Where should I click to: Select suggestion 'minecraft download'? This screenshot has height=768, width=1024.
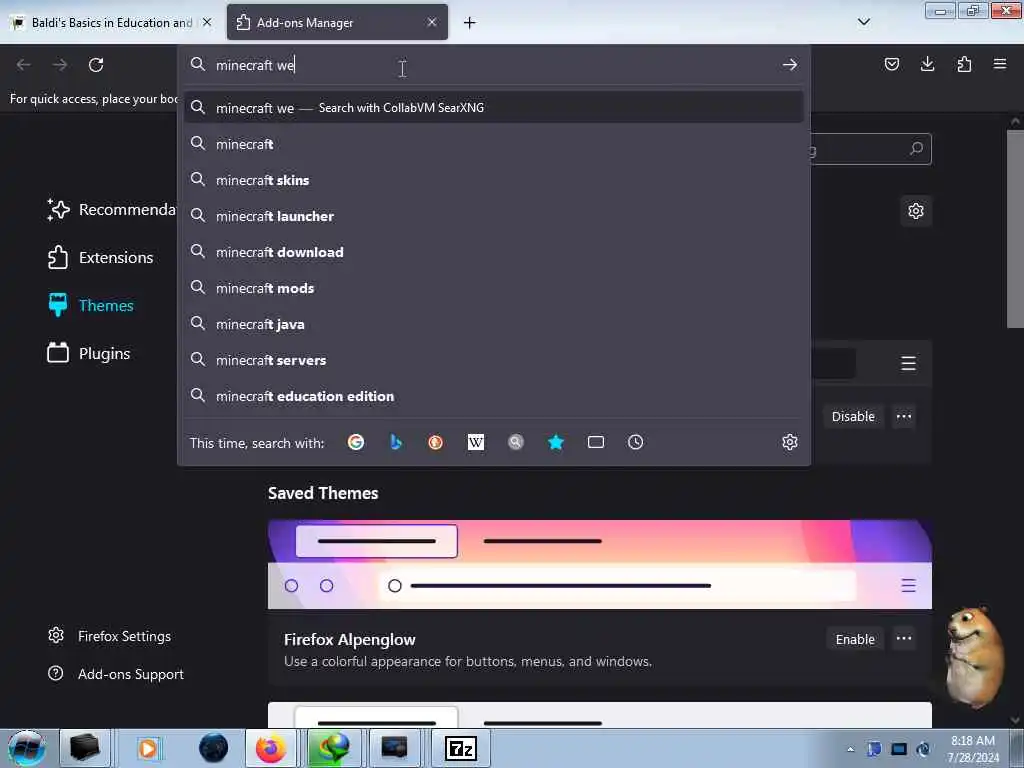[494, 251]
